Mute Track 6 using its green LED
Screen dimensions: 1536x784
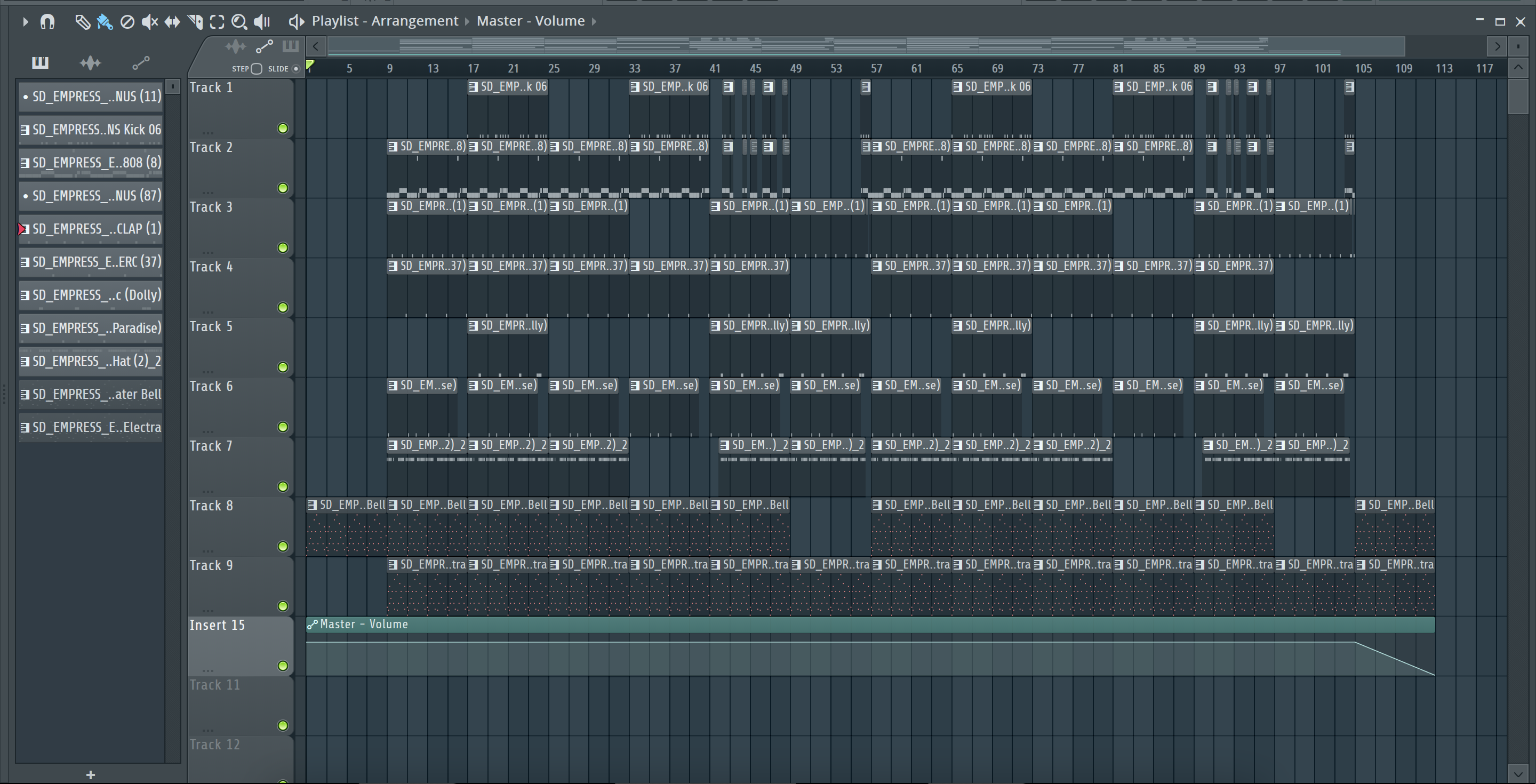(283, 427)
